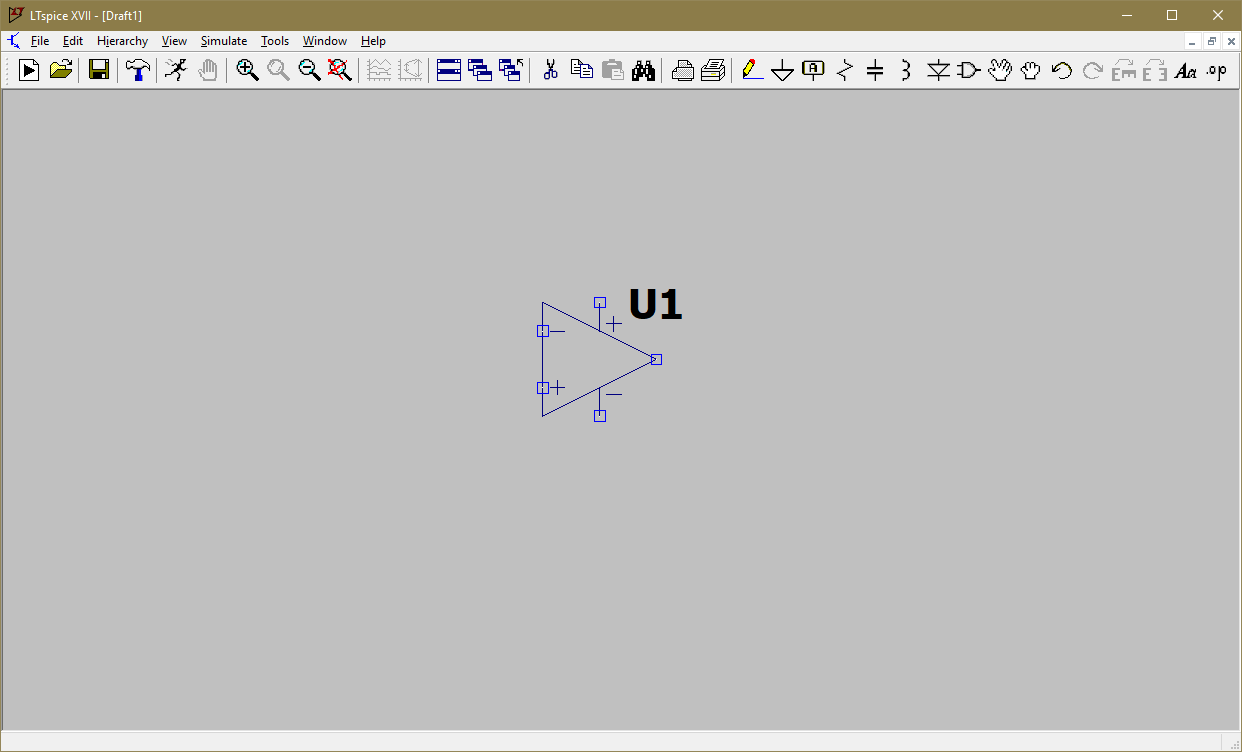Click the Run simulation running-man icon

[176, 70]
